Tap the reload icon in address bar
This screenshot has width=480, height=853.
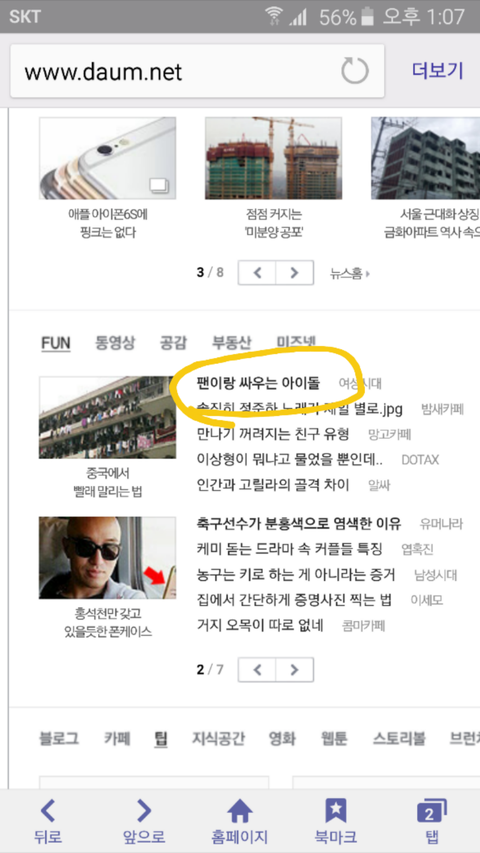click(355, 71)
